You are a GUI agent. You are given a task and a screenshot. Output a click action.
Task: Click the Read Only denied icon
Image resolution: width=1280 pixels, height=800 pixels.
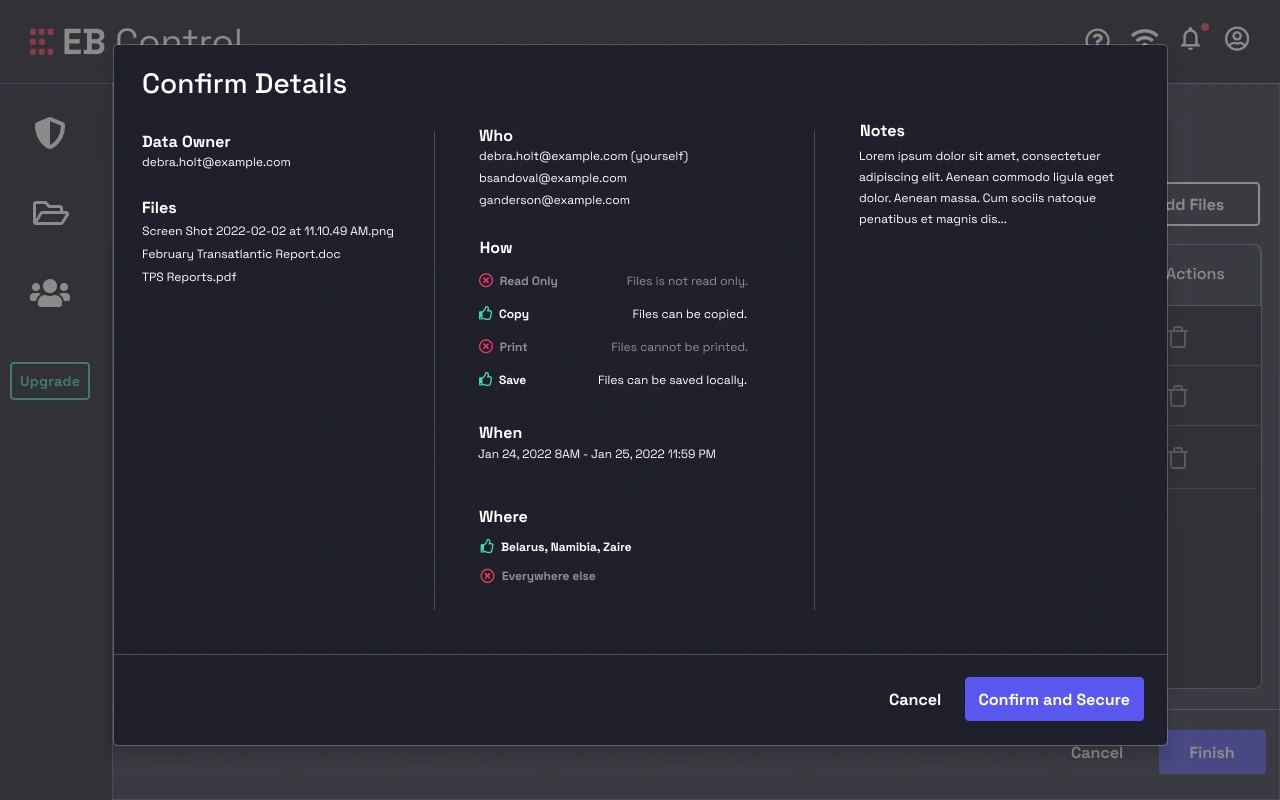486,281
